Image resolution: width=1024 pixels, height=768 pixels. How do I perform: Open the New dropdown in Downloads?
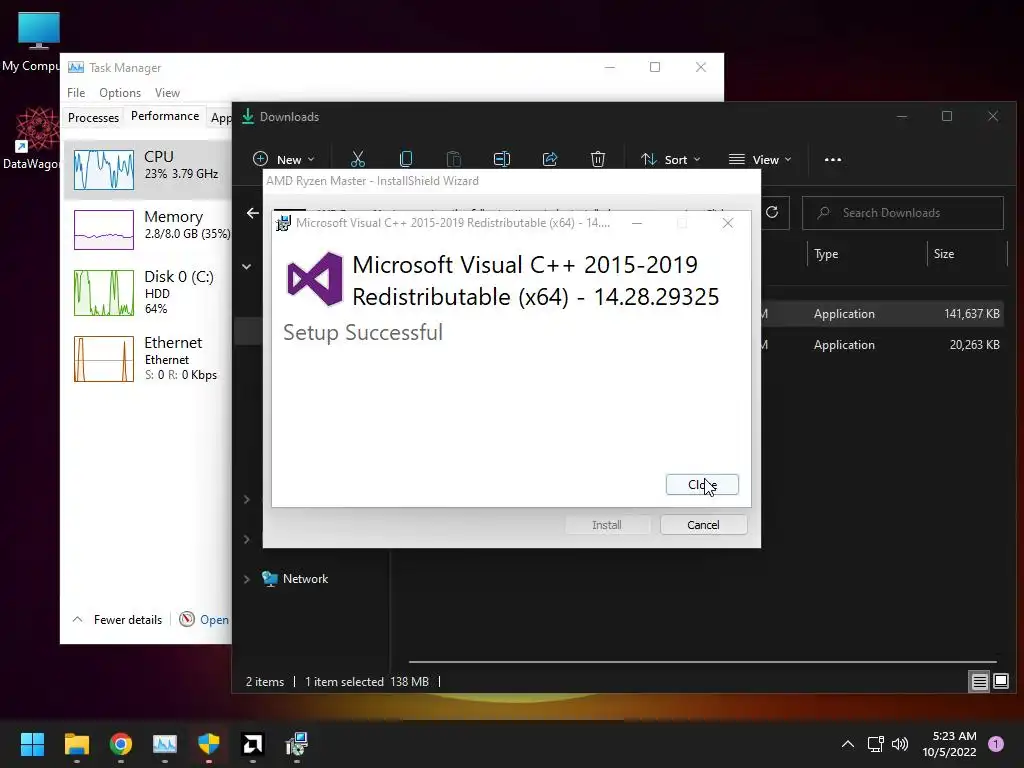(x=283, y=159)
